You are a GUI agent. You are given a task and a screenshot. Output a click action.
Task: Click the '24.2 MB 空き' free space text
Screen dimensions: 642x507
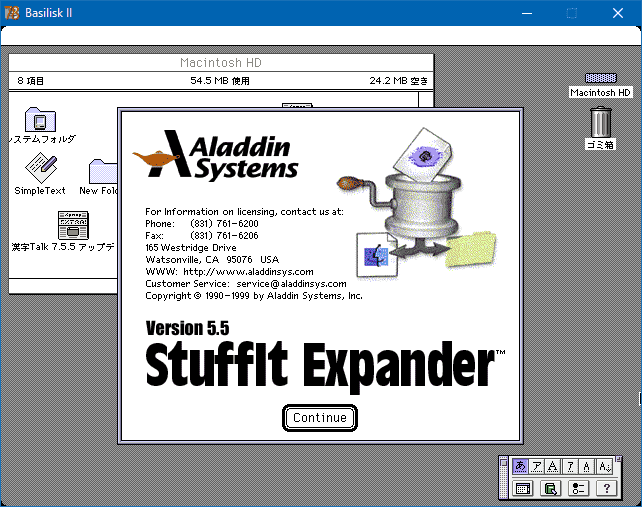pyautogui.click(x=398, y=81)
